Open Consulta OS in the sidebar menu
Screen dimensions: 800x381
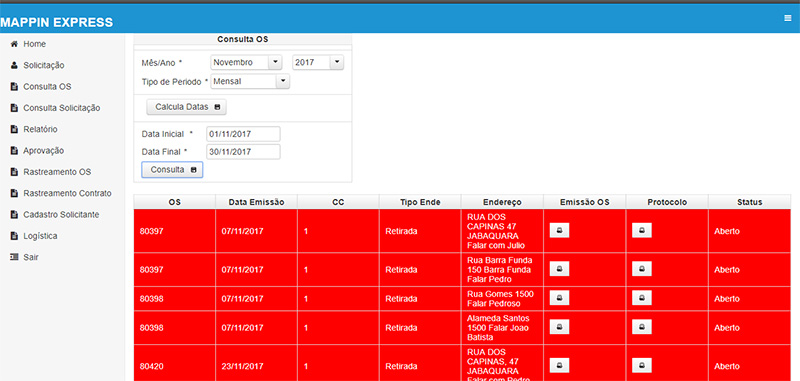coord(47,87)
